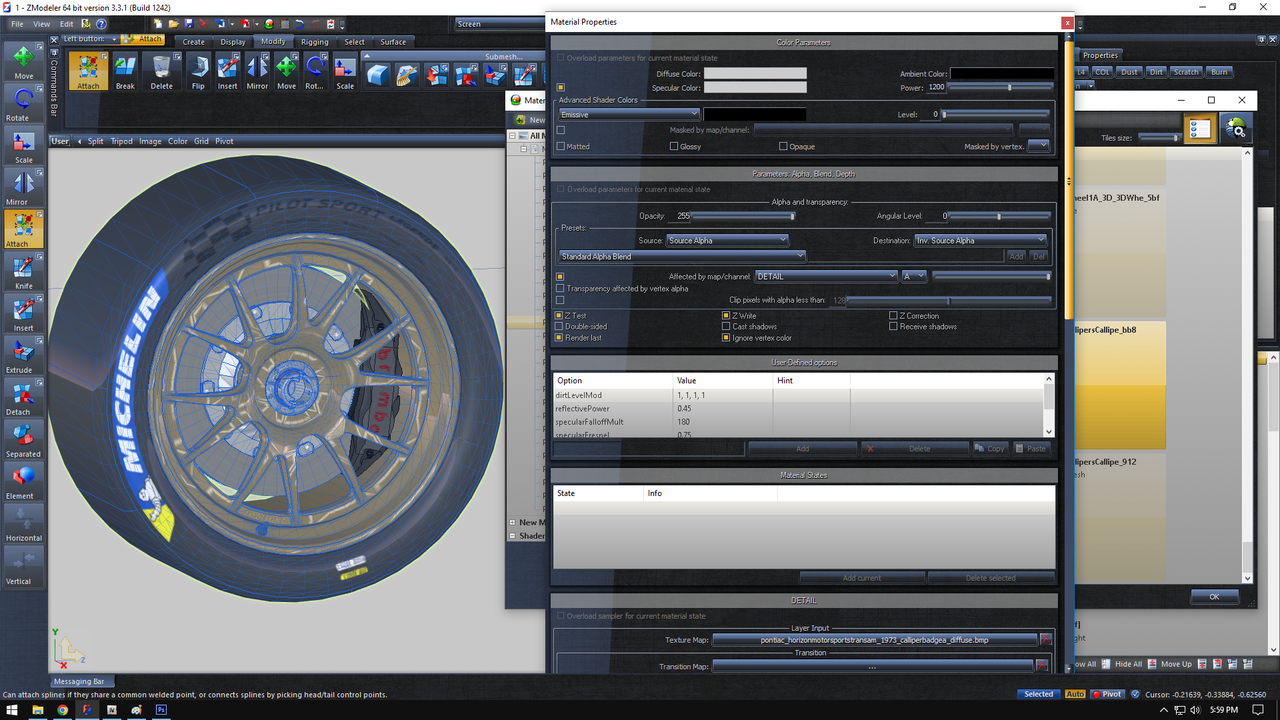Click OK in the texture browser window
The image size is (1280, 720).
tap(1214, 597)
